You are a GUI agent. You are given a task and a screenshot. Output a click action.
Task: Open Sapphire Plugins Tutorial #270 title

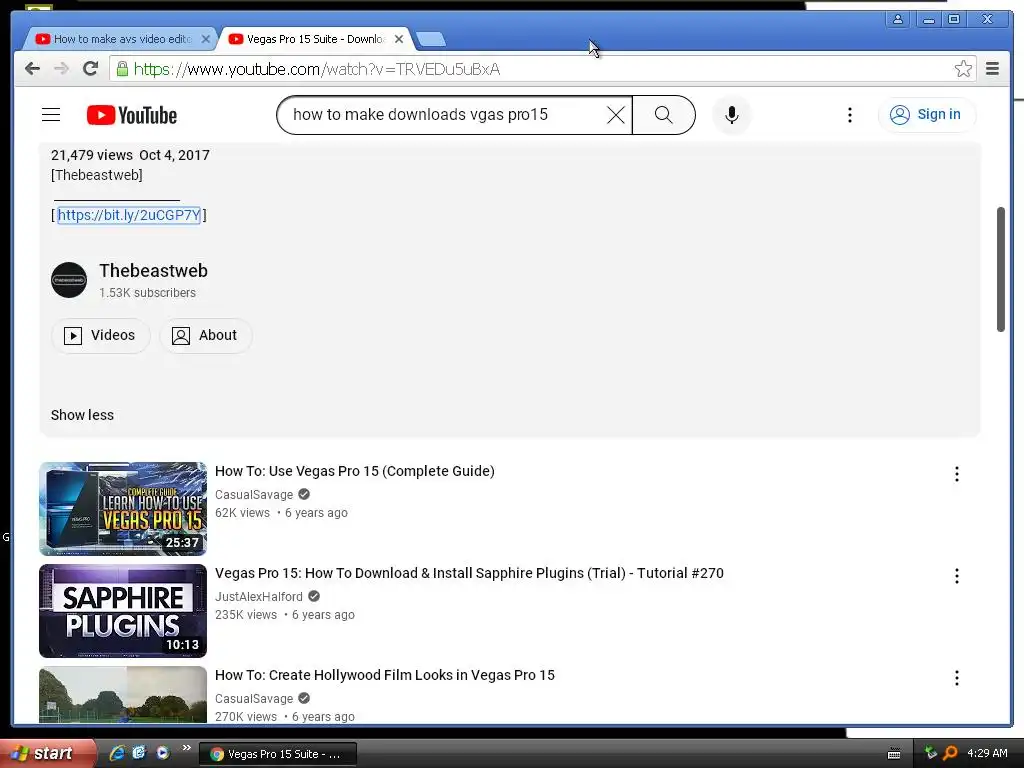click(x=469, y=573)
